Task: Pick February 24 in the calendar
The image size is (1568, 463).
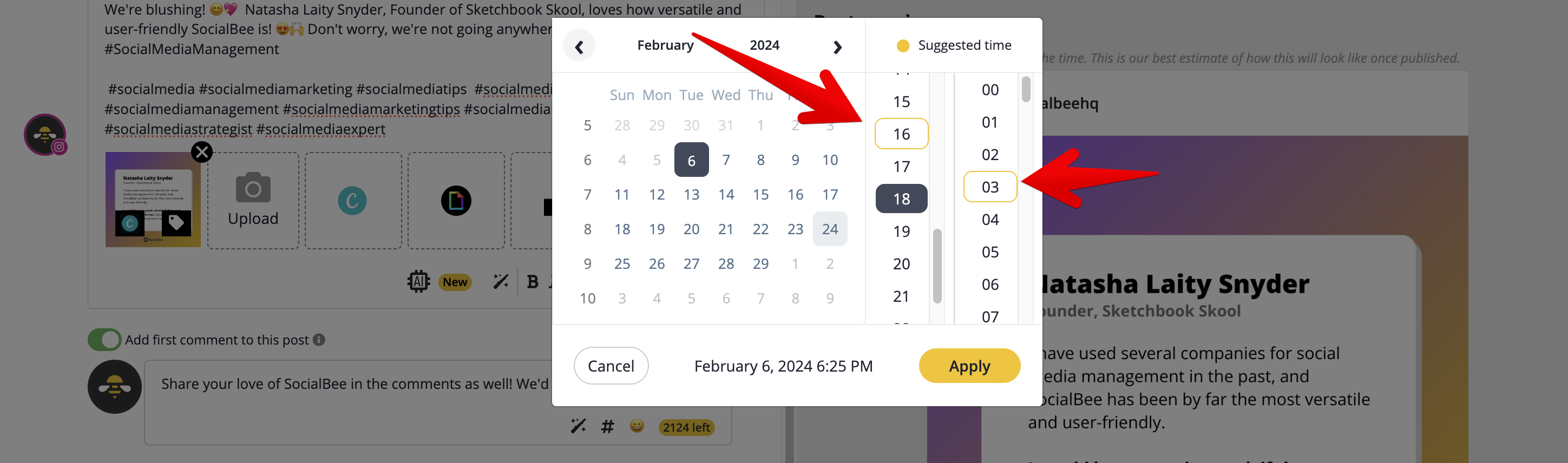Action: coord(830,229)
